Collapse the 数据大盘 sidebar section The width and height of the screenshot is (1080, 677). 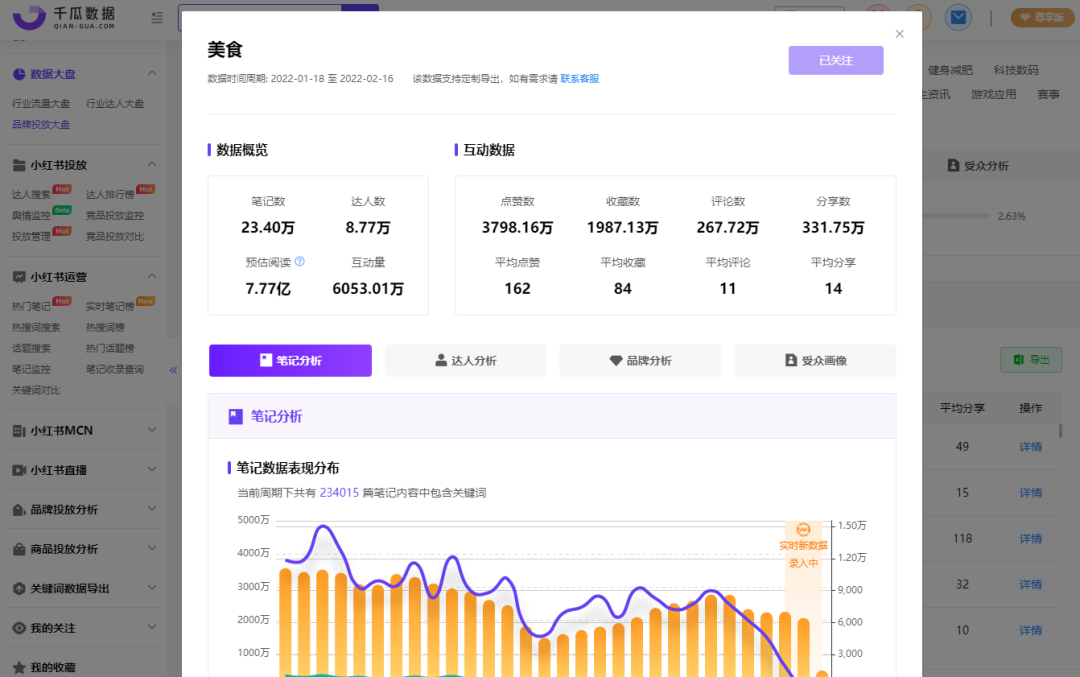(x=152, y=74)
